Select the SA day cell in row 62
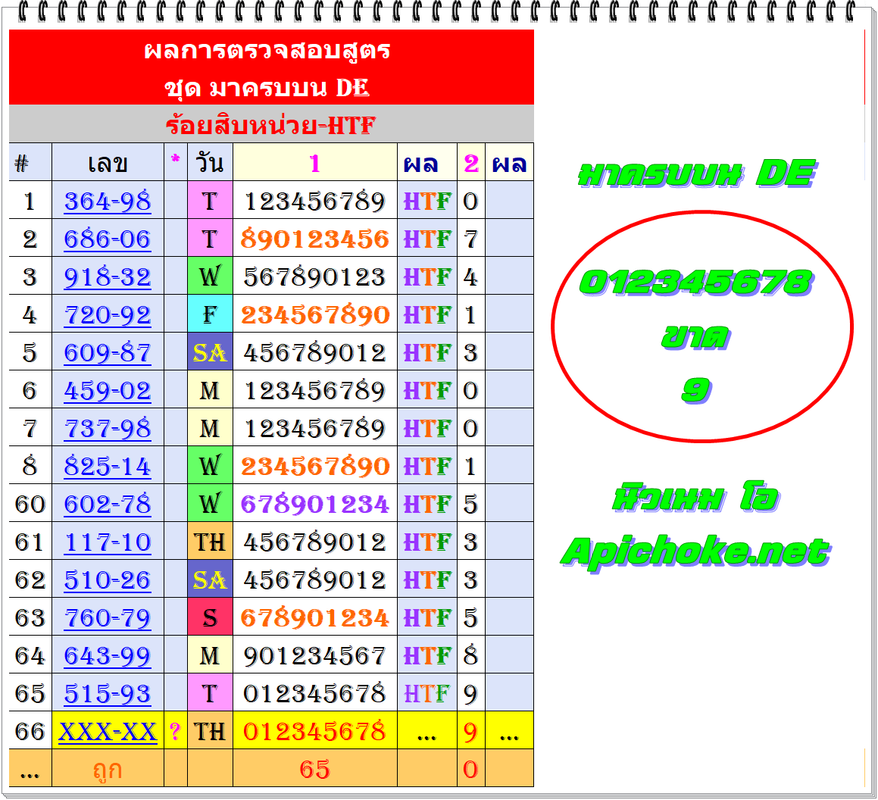This screenshot has width=878, height=800. [209, 579]
